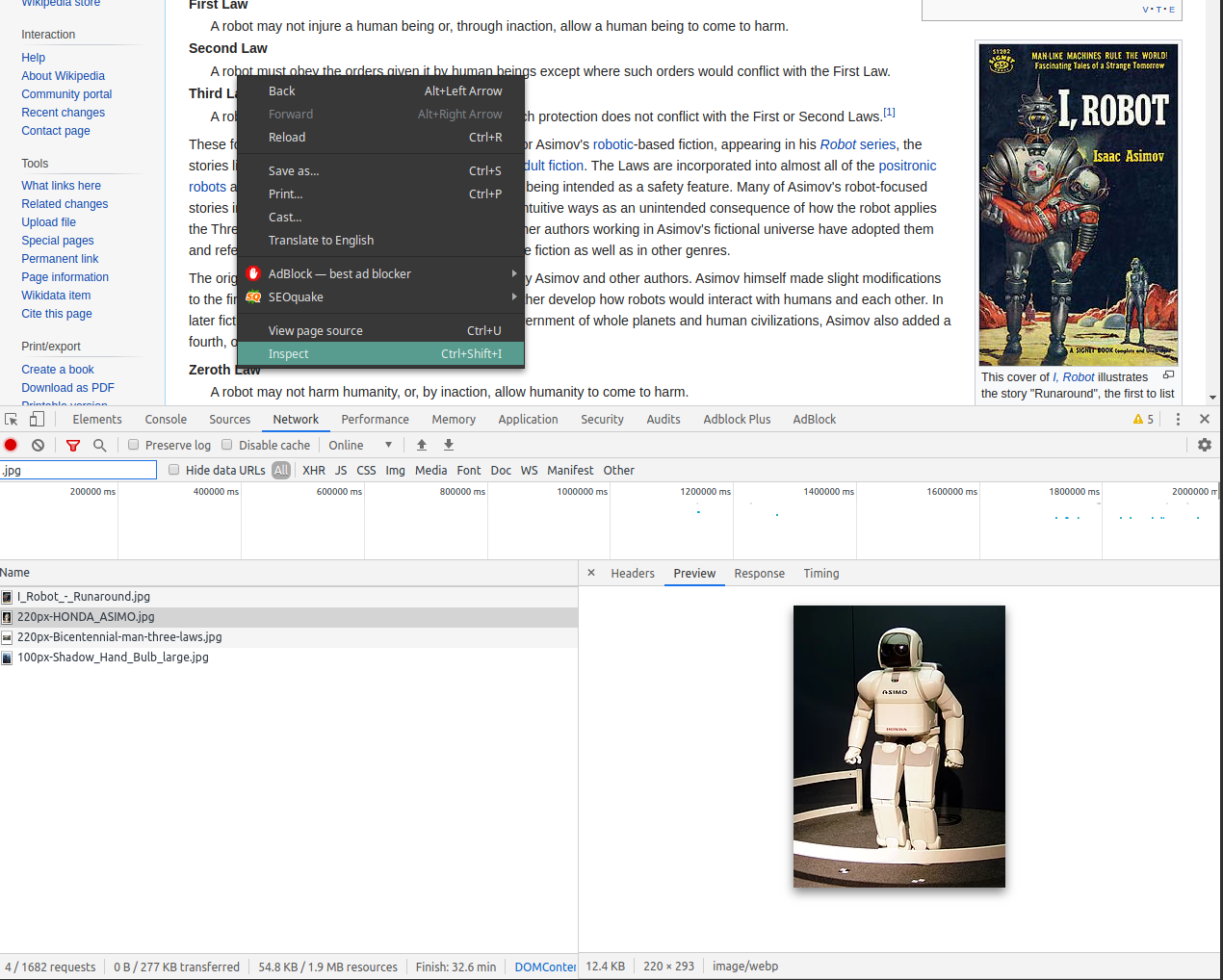Click file icon of I_Robot_-_Runaround.jpg

pyautogui.click(x=7, y=597)
